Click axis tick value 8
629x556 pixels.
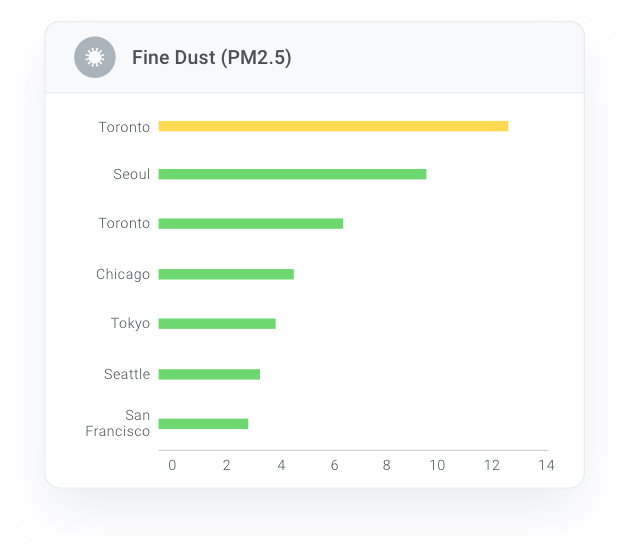pyautogui.click(x=386, y=465)
